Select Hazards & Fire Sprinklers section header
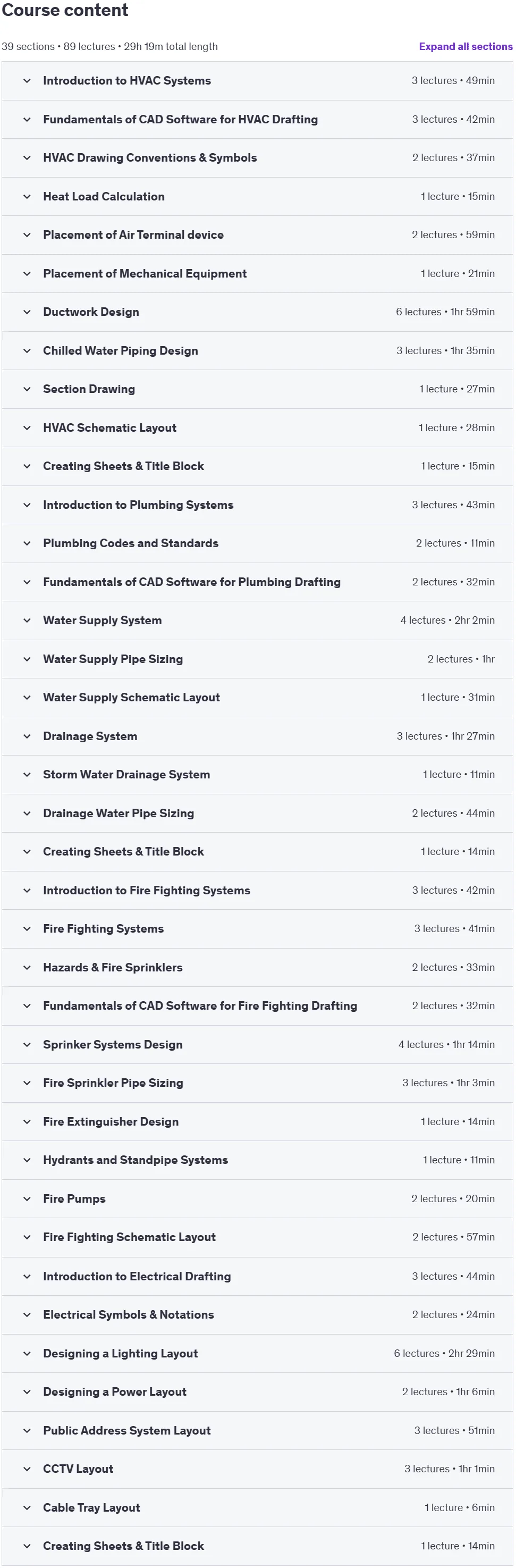 point(257,967)
